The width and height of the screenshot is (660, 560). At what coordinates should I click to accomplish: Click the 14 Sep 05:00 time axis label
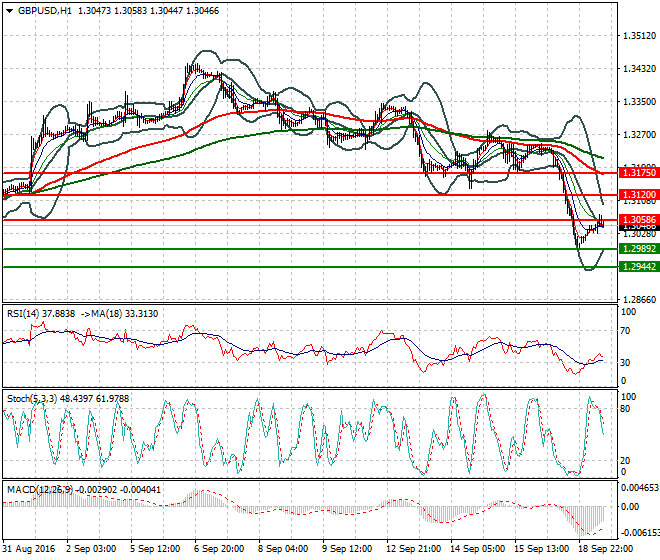pyautogui.click(x=477, y=549)
